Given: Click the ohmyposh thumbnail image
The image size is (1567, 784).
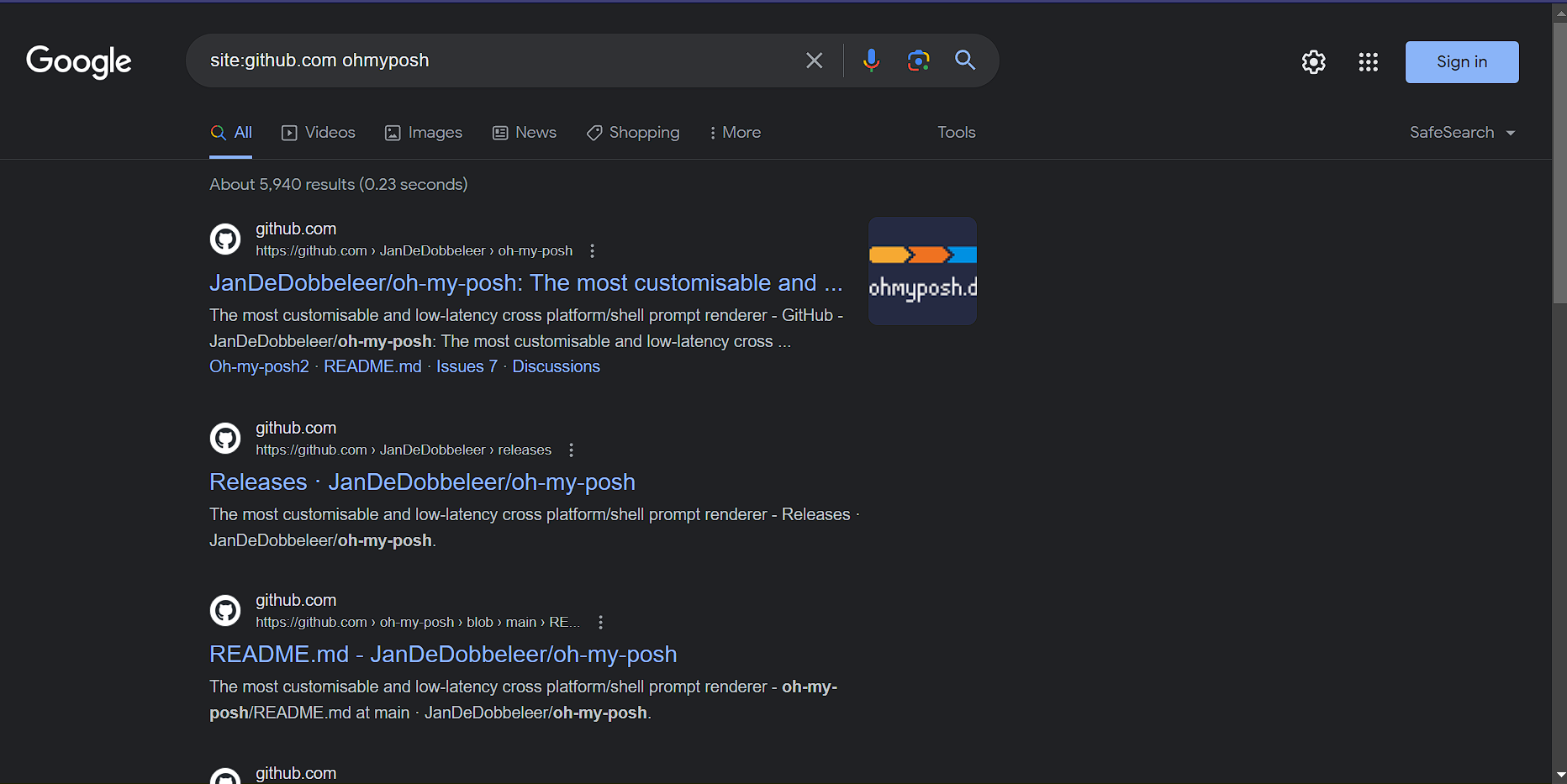Looking at the screenshot, I should (922, 271).
